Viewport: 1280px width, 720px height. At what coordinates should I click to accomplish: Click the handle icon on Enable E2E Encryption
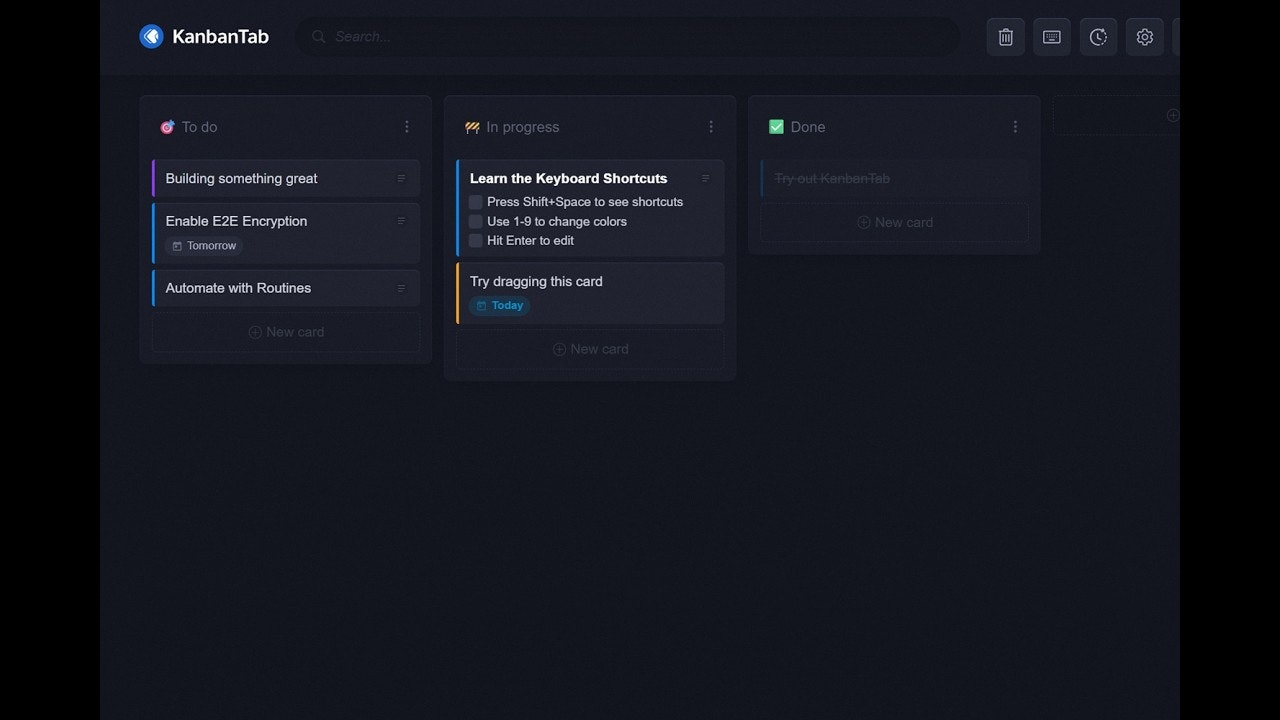[x=401, y=221]
